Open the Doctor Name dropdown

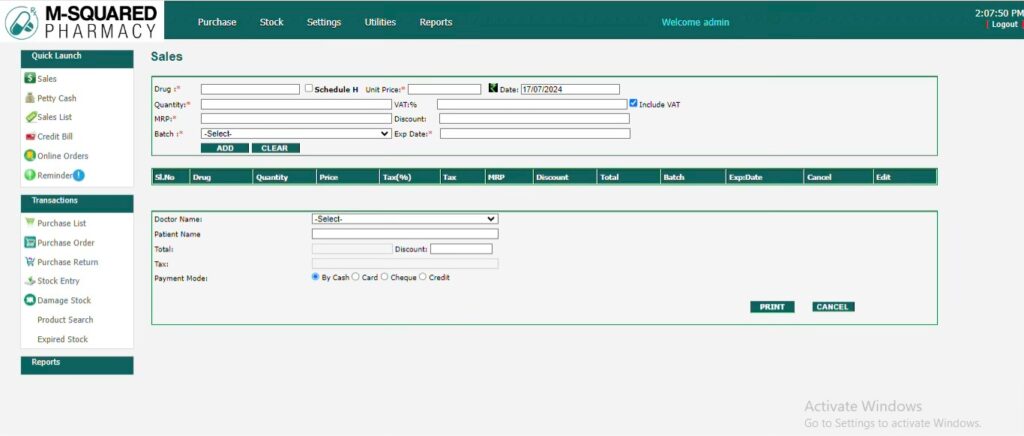point(405,218)
